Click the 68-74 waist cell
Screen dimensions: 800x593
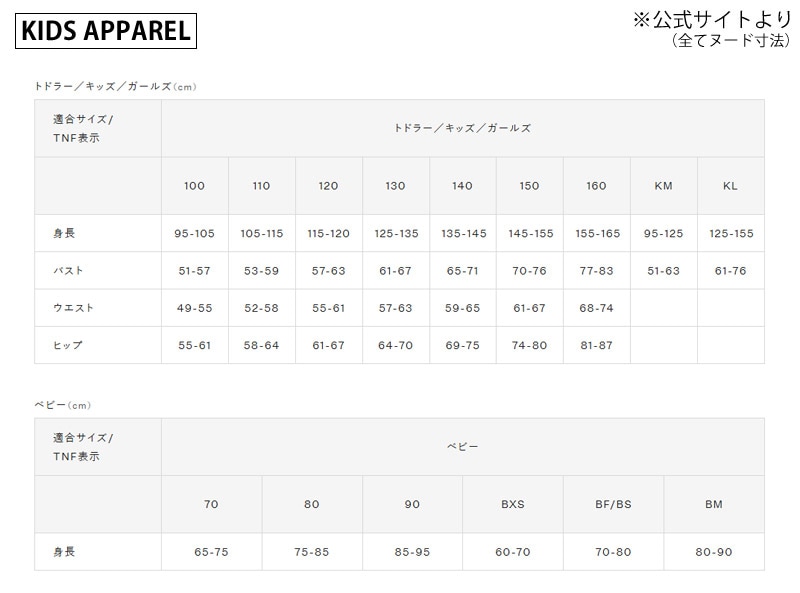coord(597,308)
